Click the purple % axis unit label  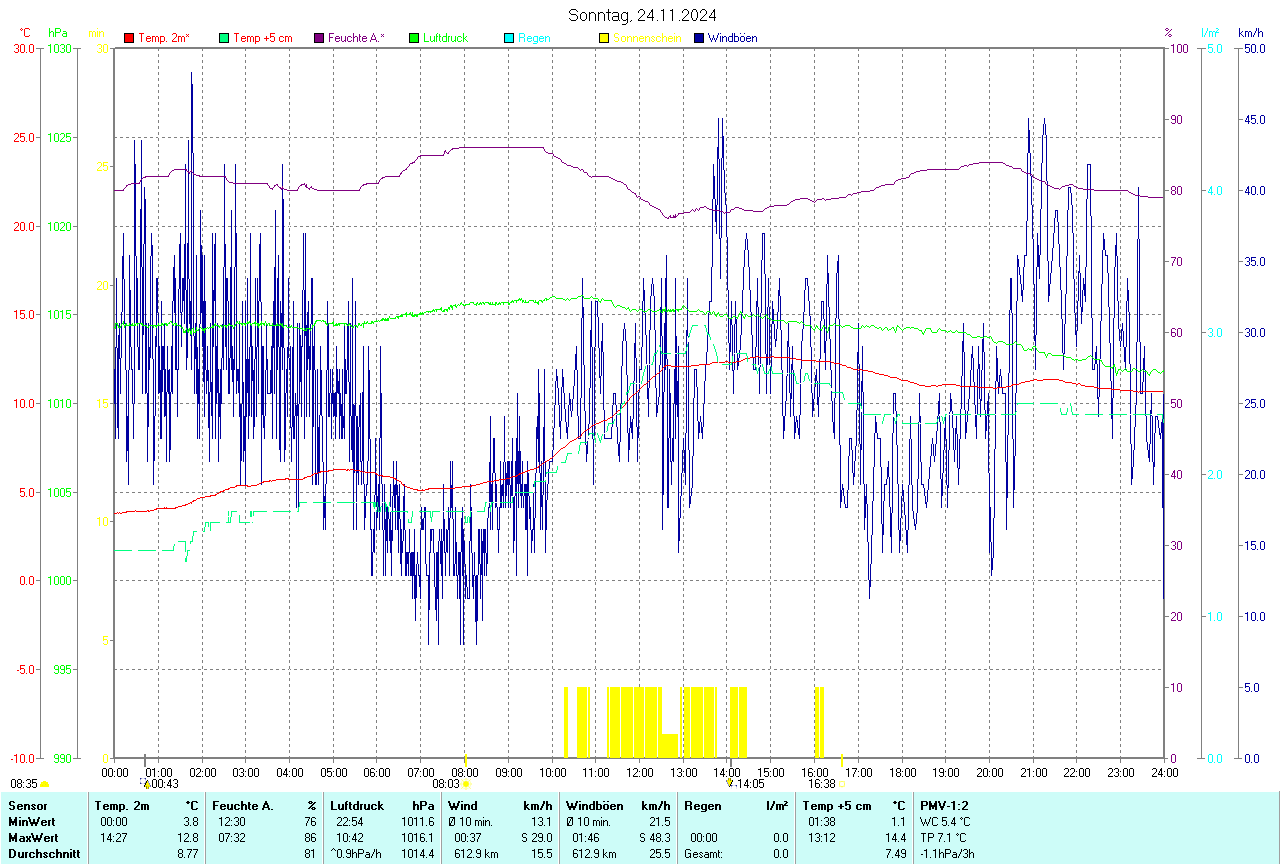[x=1168, y=33]
